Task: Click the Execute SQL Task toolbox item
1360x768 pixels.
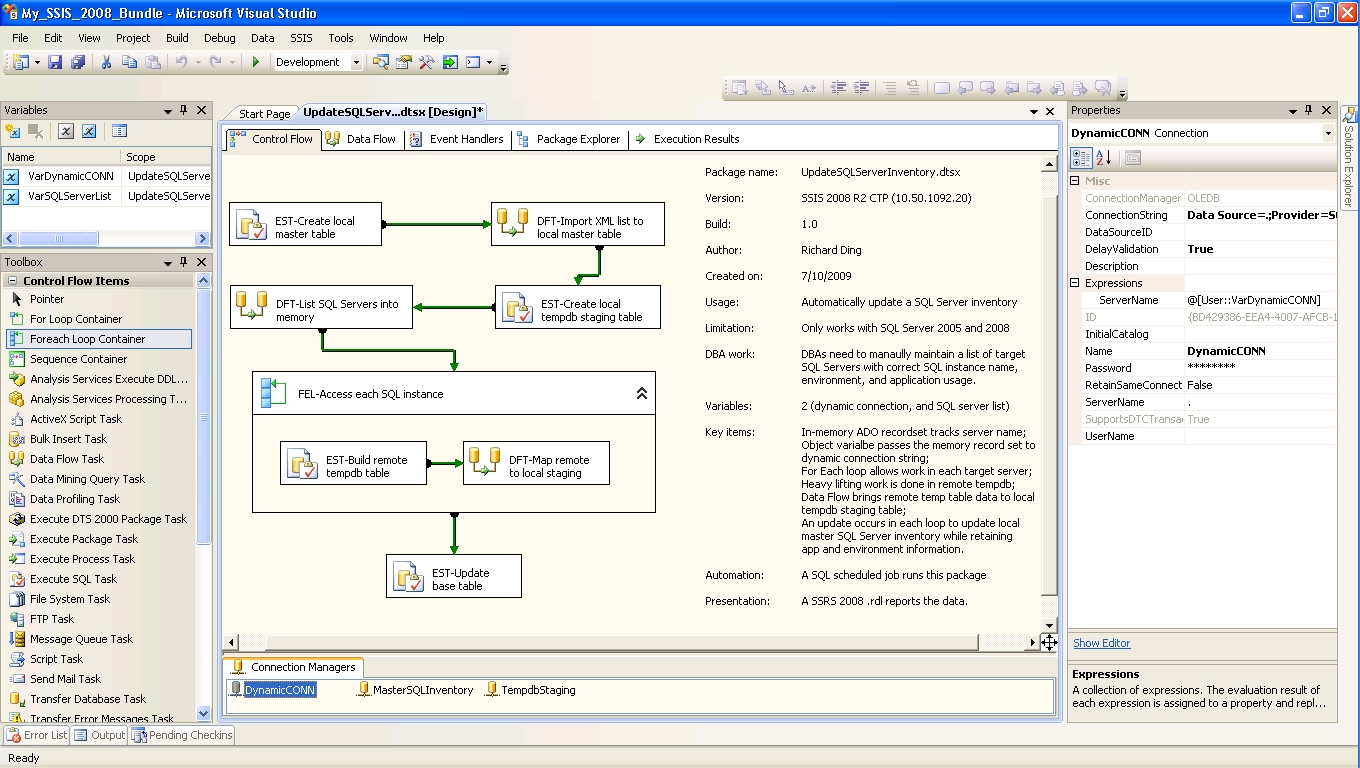Action: pyautogui.click(x=99, y=579)
